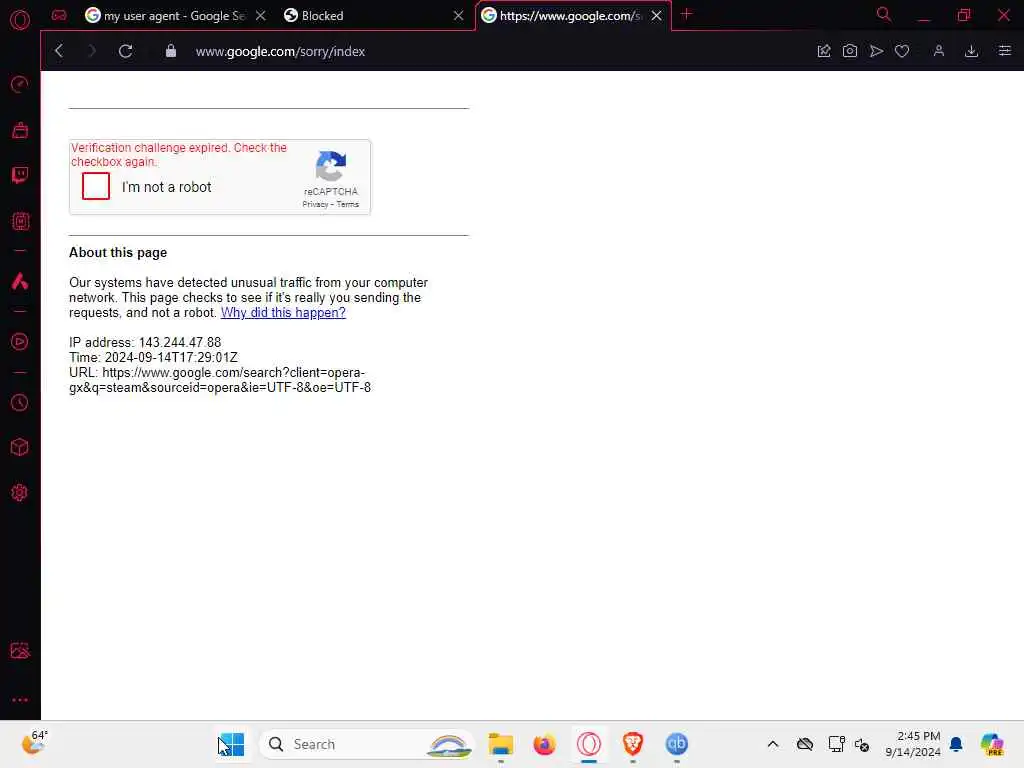The height and width of the screenshot is (768, 1024).
Task: Open Copilot preview icon in taskbar
Action: 991,744
